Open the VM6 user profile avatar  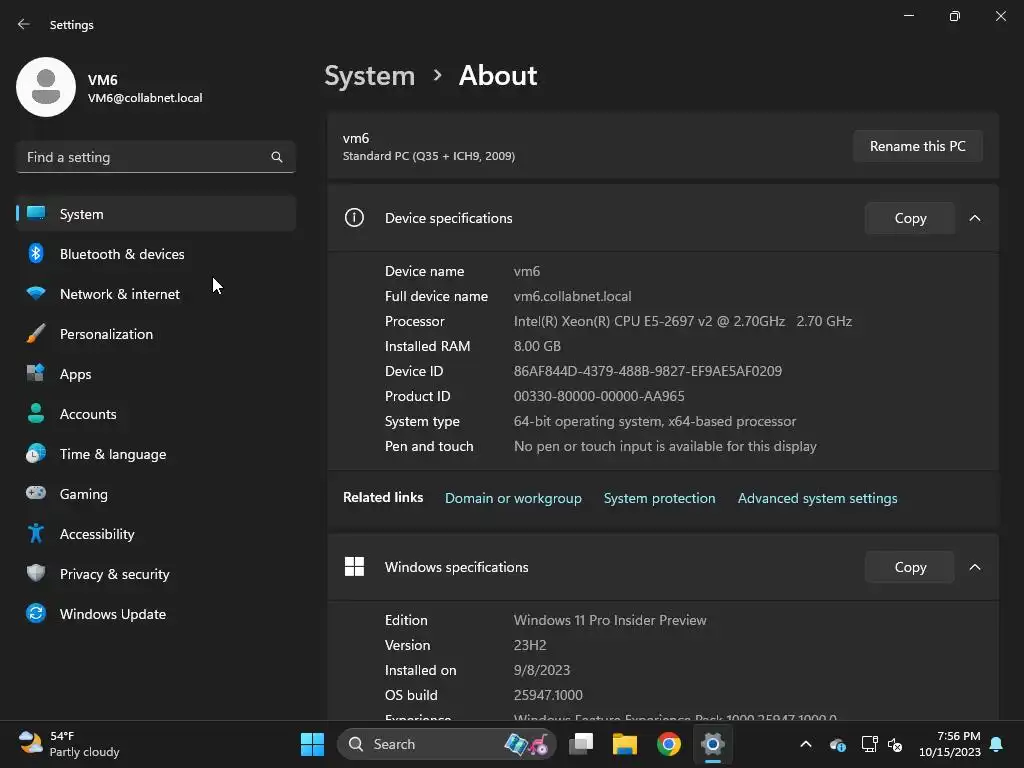coord(46,87)
